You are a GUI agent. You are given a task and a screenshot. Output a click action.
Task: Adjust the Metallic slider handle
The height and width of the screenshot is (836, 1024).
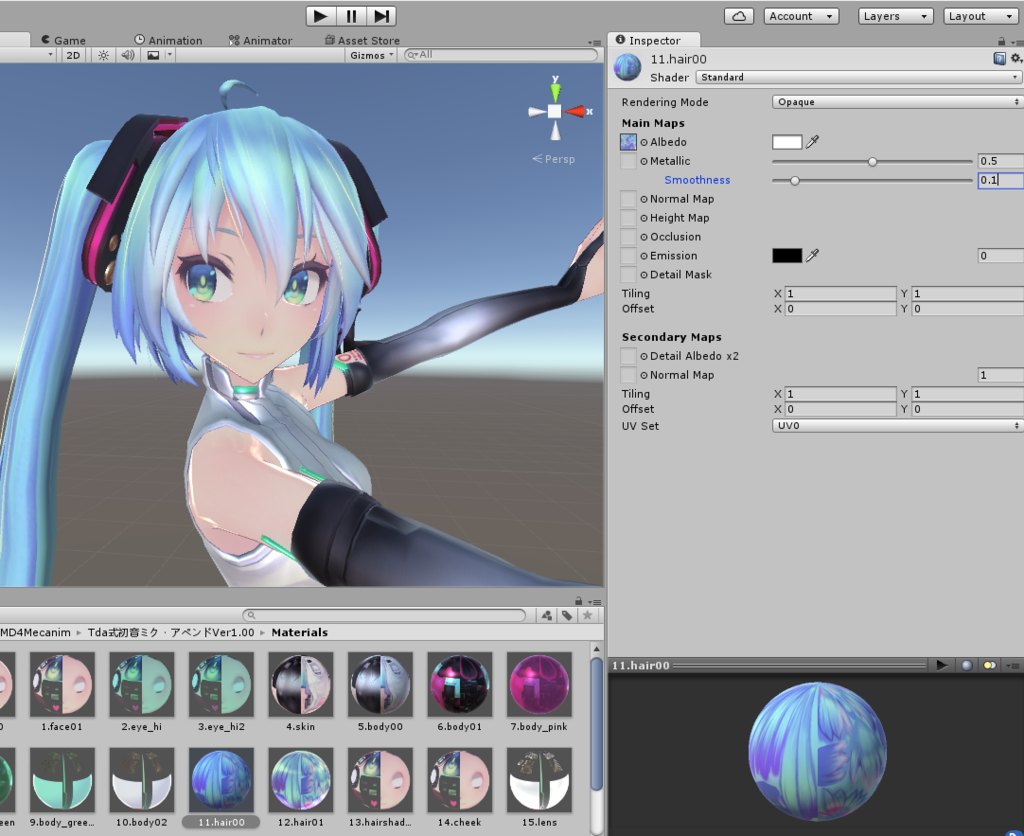[872, 161]
